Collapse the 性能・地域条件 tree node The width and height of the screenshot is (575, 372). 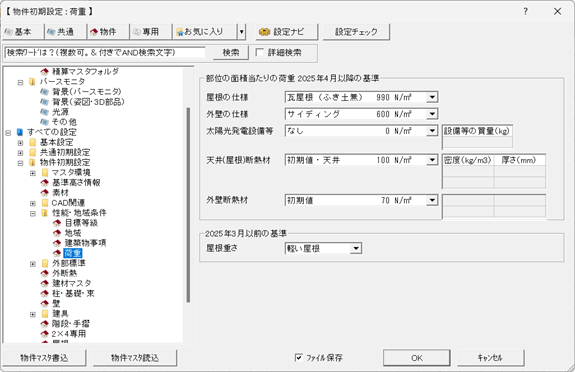tap(33, 214)
